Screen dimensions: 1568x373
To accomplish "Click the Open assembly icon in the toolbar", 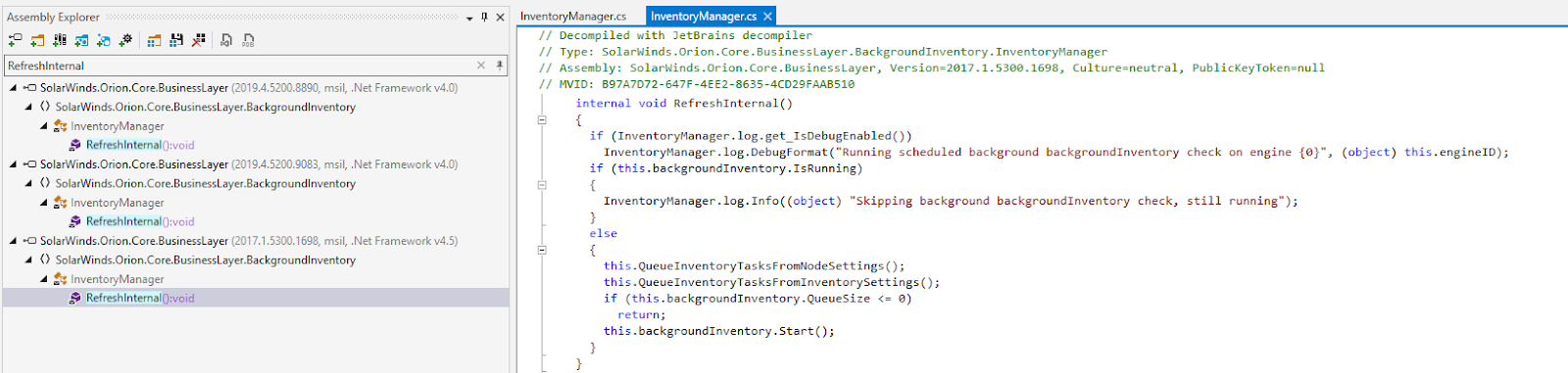I will [x=15, y=40].
